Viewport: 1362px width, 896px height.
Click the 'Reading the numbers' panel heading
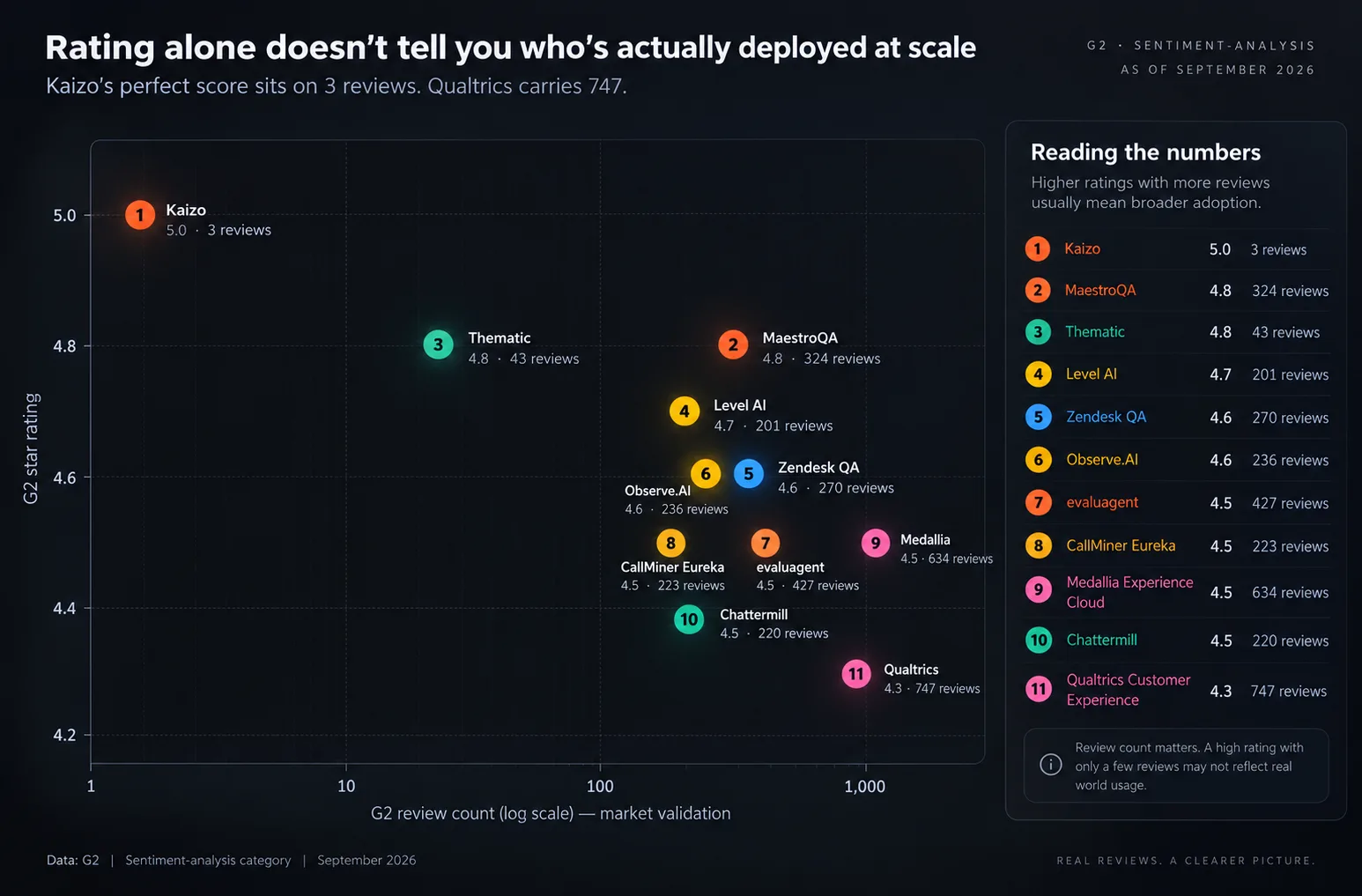1145,152
